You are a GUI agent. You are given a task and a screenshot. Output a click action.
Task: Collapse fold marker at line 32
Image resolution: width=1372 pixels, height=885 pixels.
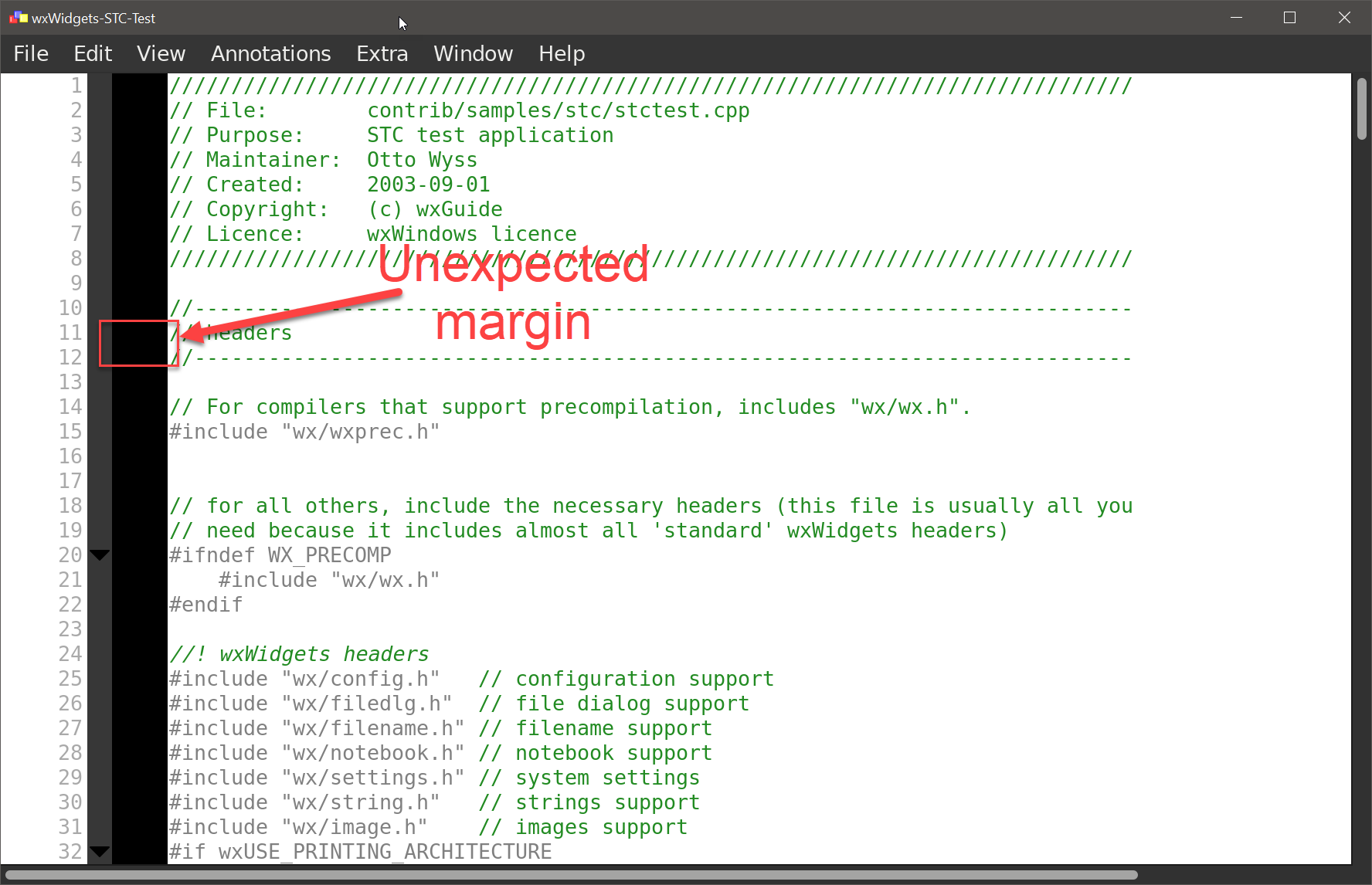[x=100, y=851]
